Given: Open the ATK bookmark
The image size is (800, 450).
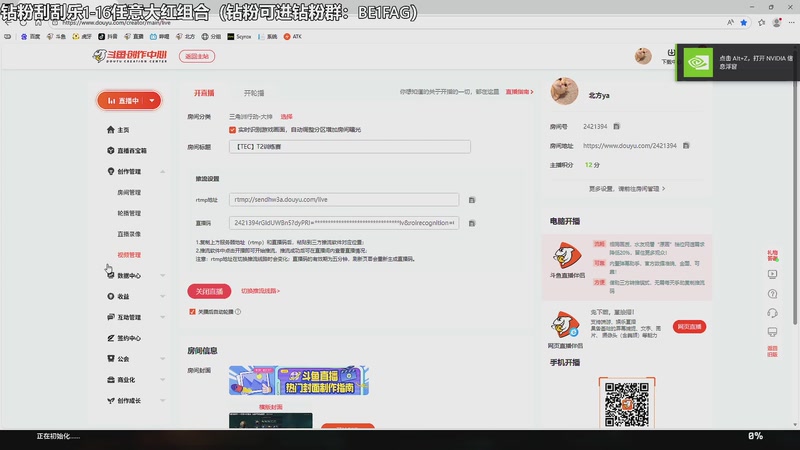Looking at the screenshot, I should click(x=293, y=37).
